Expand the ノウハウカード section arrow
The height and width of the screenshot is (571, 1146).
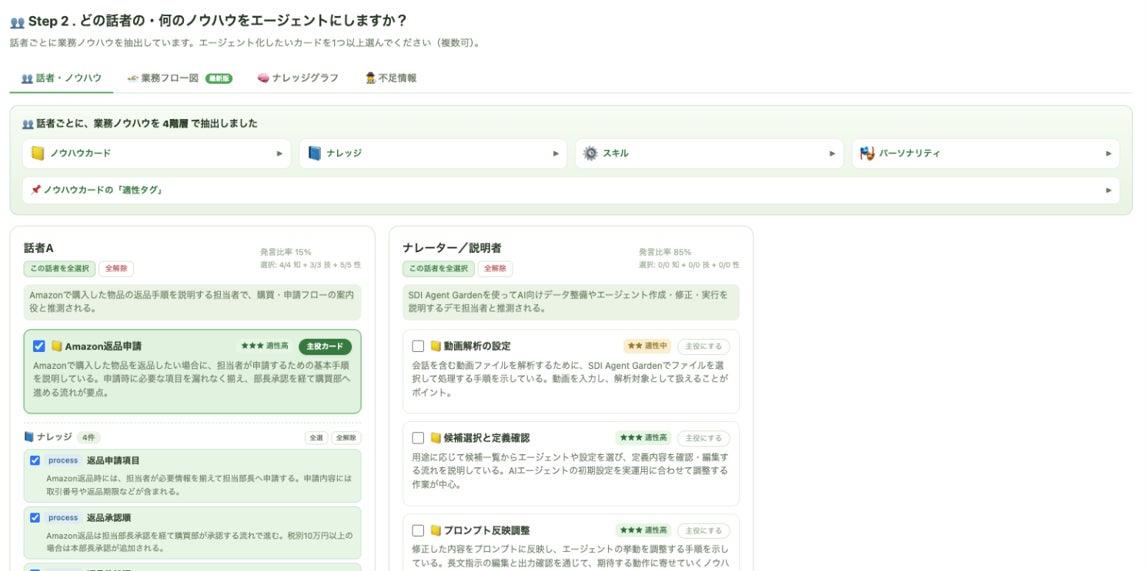(x=279, y=154)
